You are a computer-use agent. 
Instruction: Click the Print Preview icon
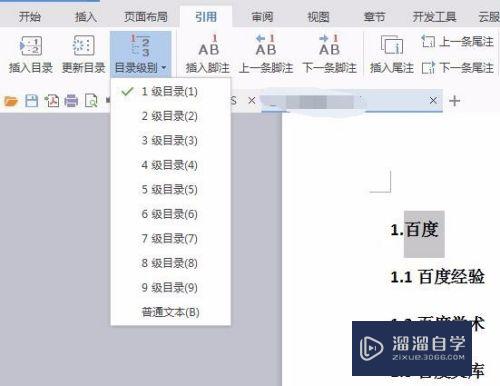91,101
